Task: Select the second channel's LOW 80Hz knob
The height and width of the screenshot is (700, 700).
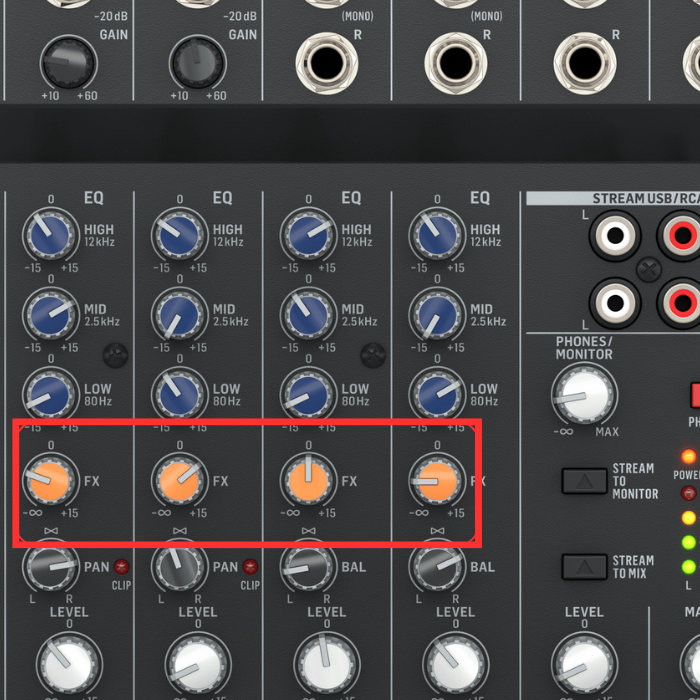Action: pyautogui.click(x=178, y=393)
